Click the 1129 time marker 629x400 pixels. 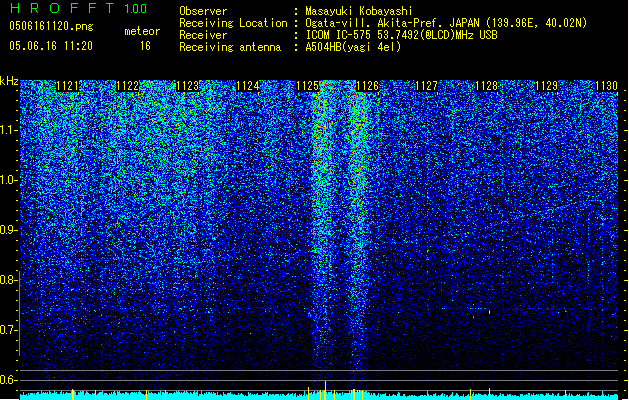pyautogui.click(x=547, y=86)
